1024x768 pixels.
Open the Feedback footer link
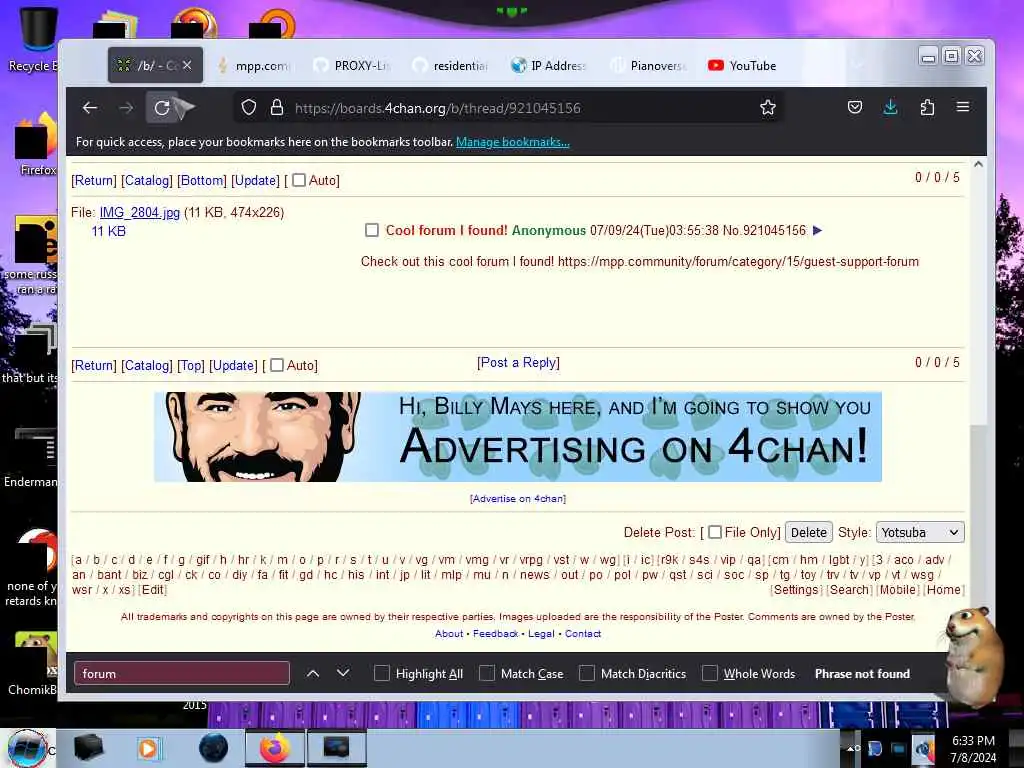(495, 633)
